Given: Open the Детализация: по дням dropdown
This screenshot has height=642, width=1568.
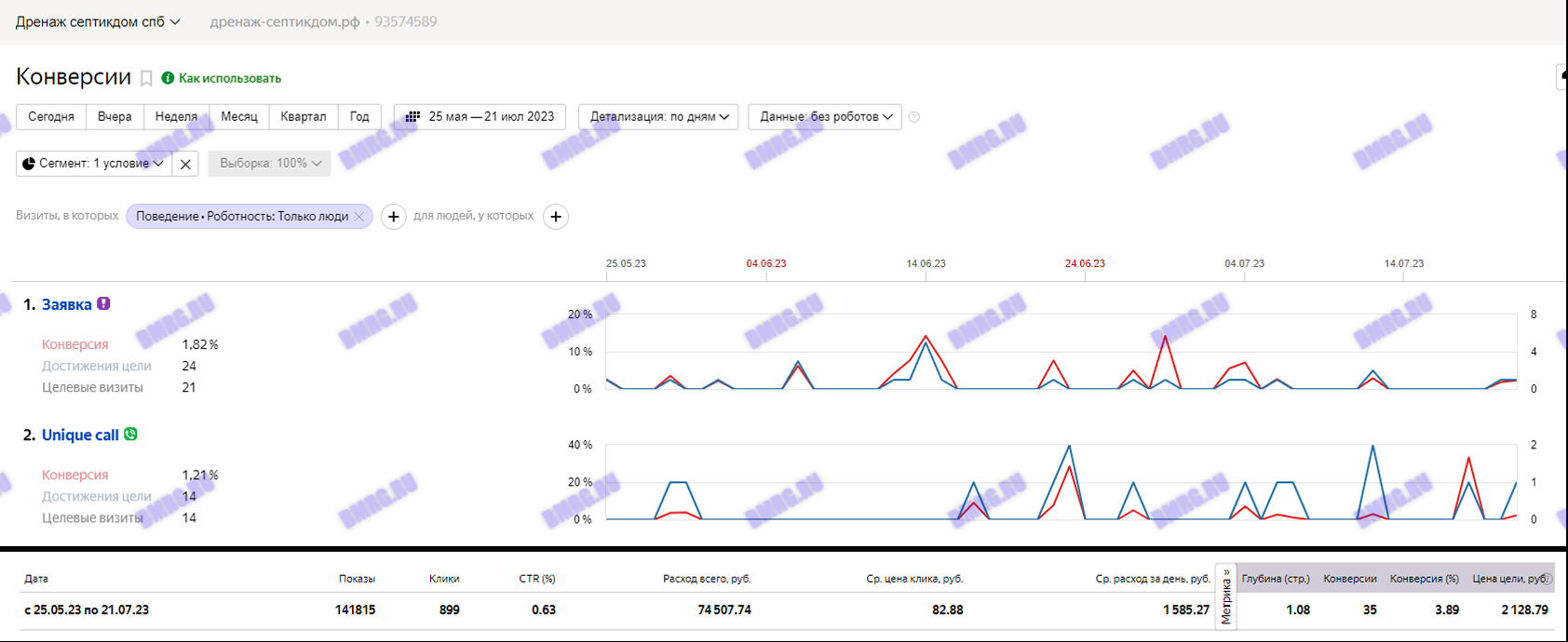Looking at the screenshot, I should click(658, 117).
